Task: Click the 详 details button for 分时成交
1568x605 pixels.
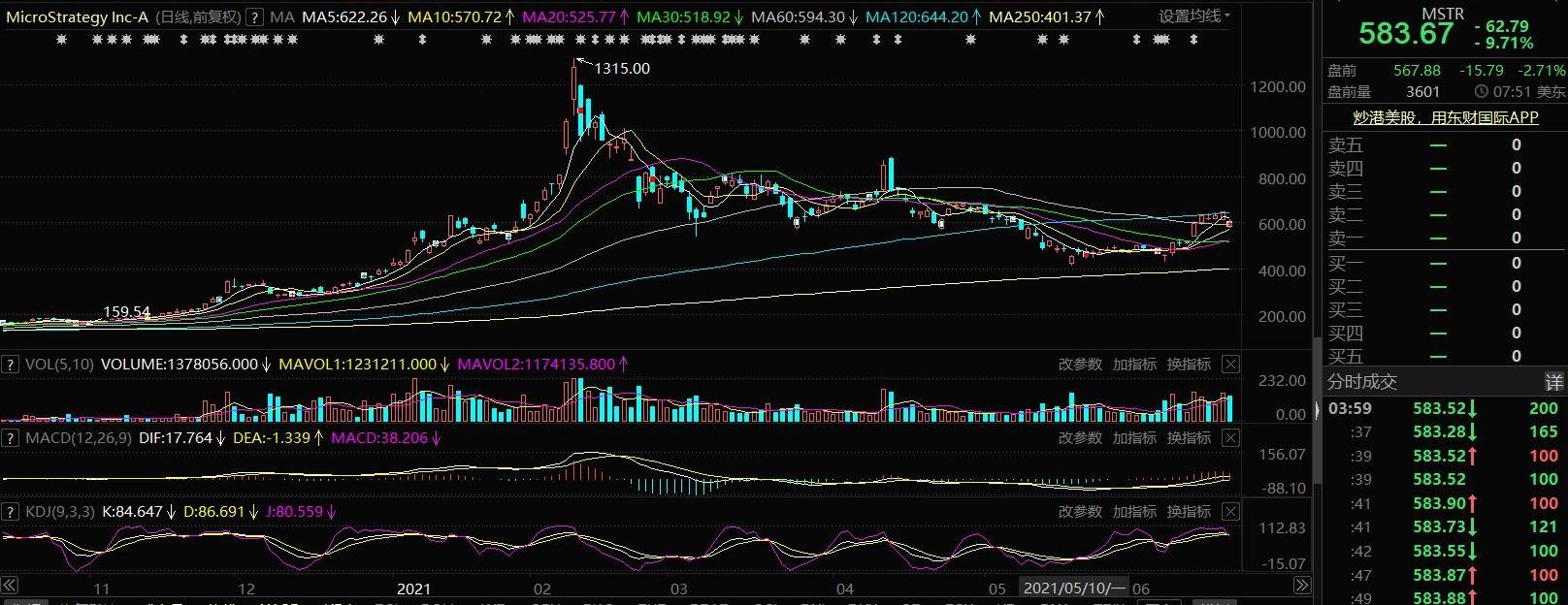Action: [x=1553, y=382]
